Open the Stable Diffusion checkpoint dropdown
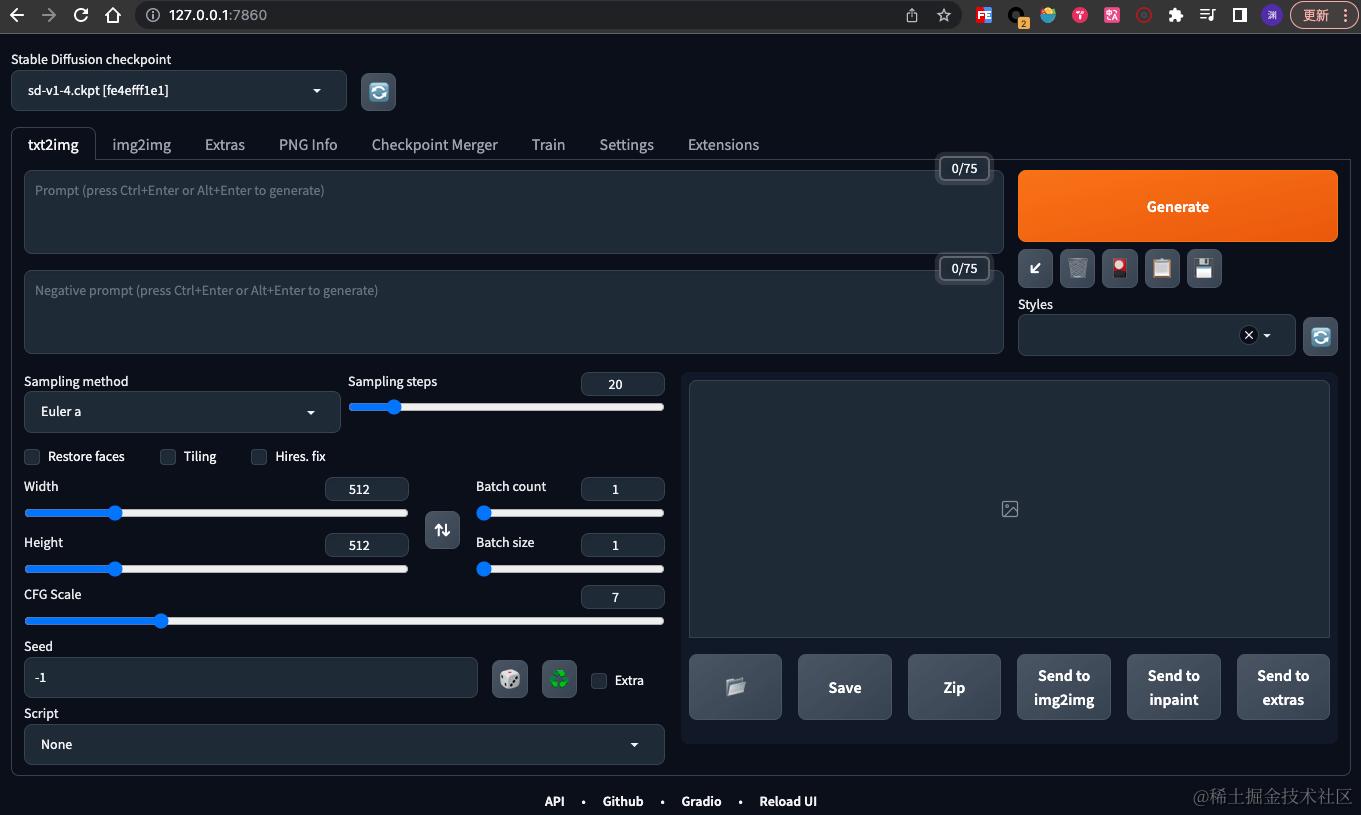This screenshot has height=815, width=1361. tap(179, 91)
